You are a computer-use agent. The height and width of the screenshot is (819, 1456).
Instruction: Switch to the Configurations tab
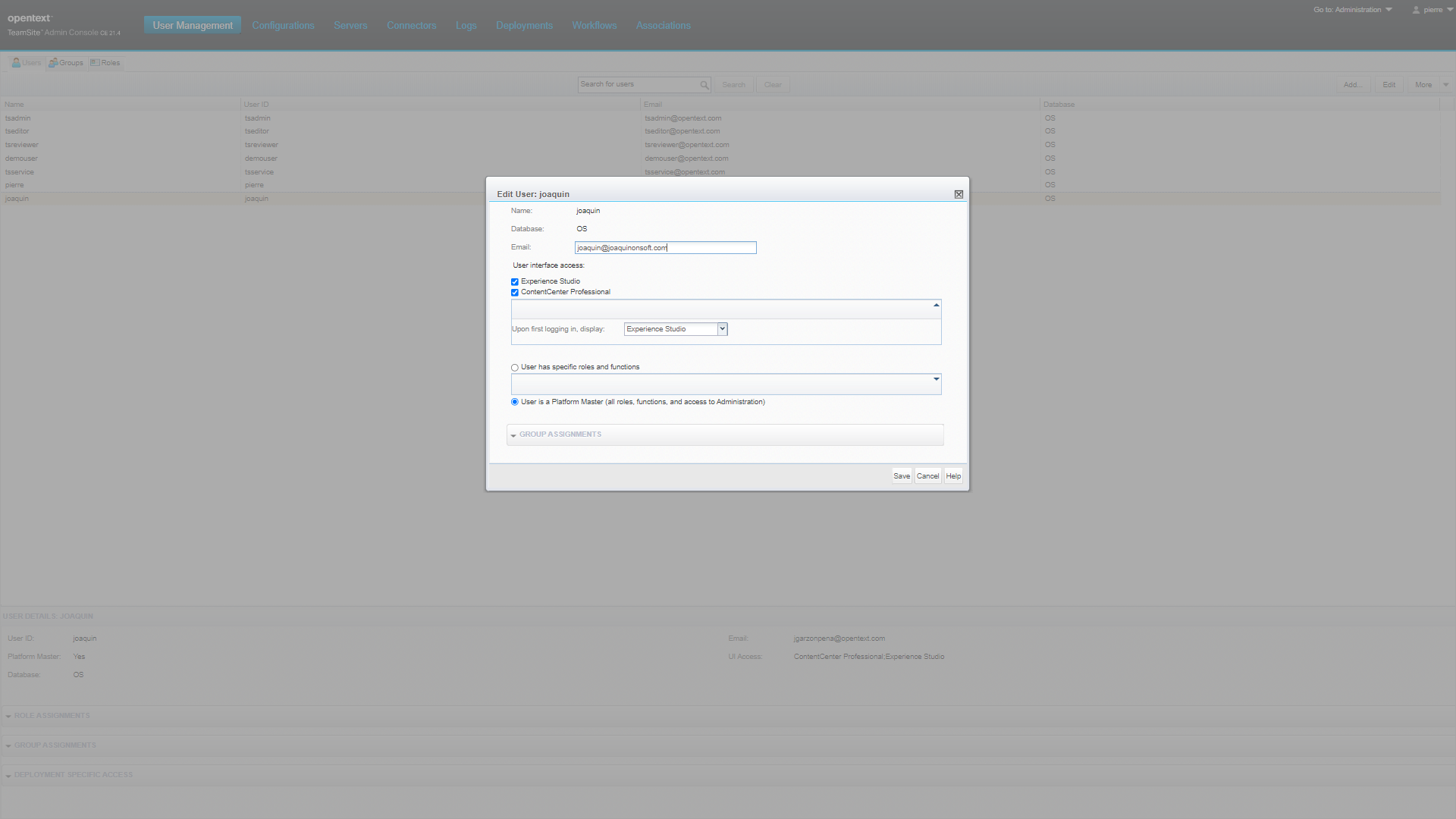tap(283, 26)
